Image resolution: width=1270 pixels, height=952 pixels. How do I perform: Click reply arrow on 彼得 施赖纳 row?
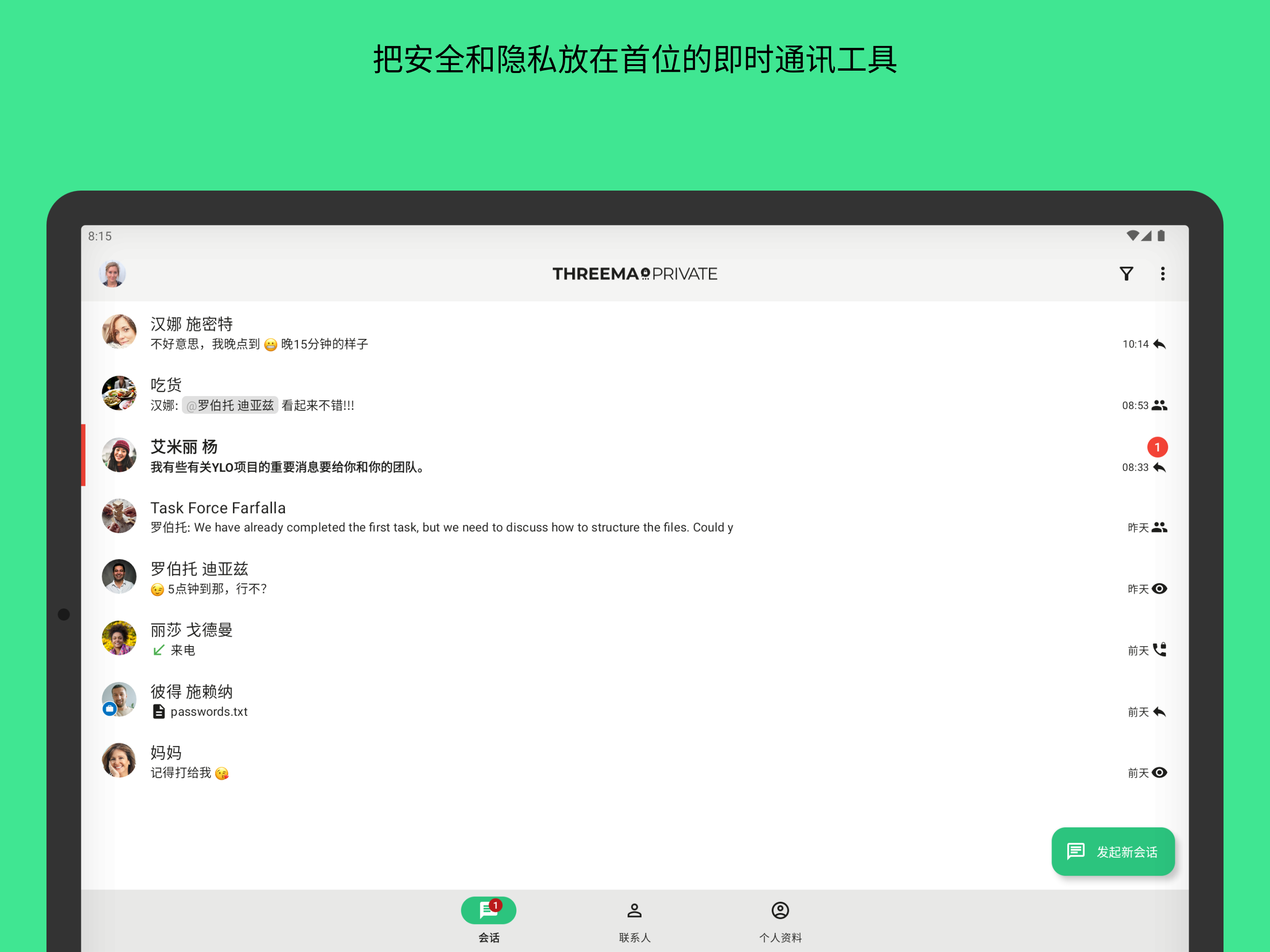(1159, 712)
